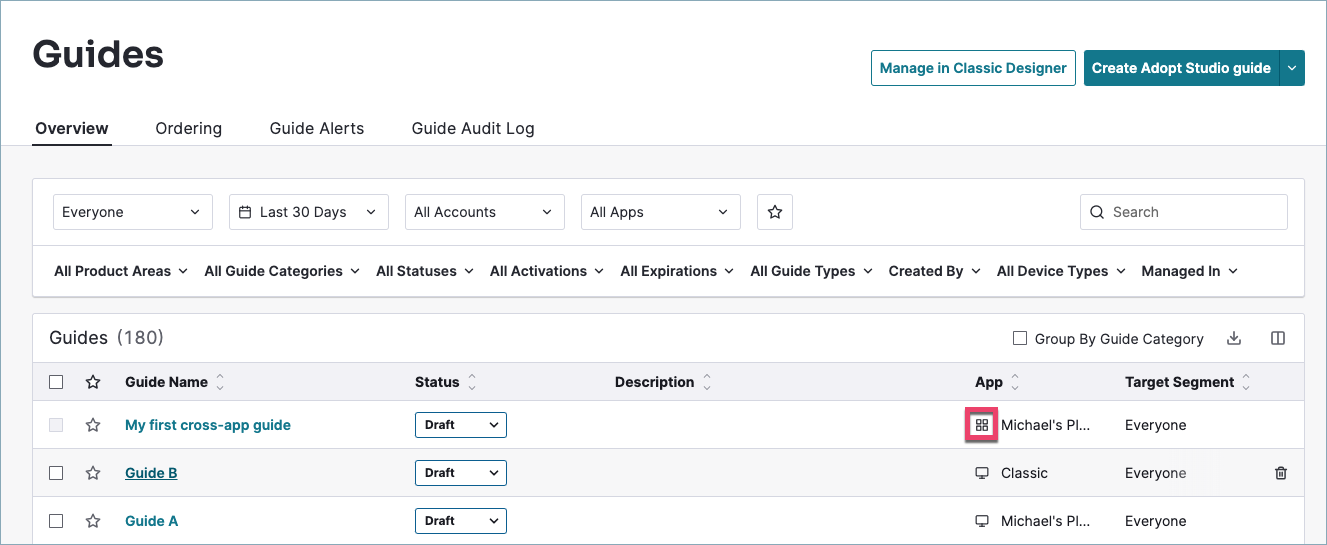Click Create Adopt Studio guide button
The image size is (1327, 545).
(1181, 68)
